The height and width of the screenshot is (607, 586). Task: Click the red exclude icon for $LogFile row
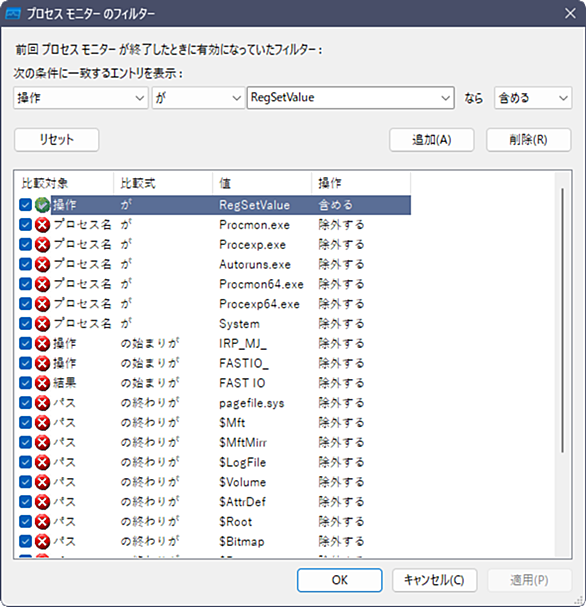click(x=42, y=462)
